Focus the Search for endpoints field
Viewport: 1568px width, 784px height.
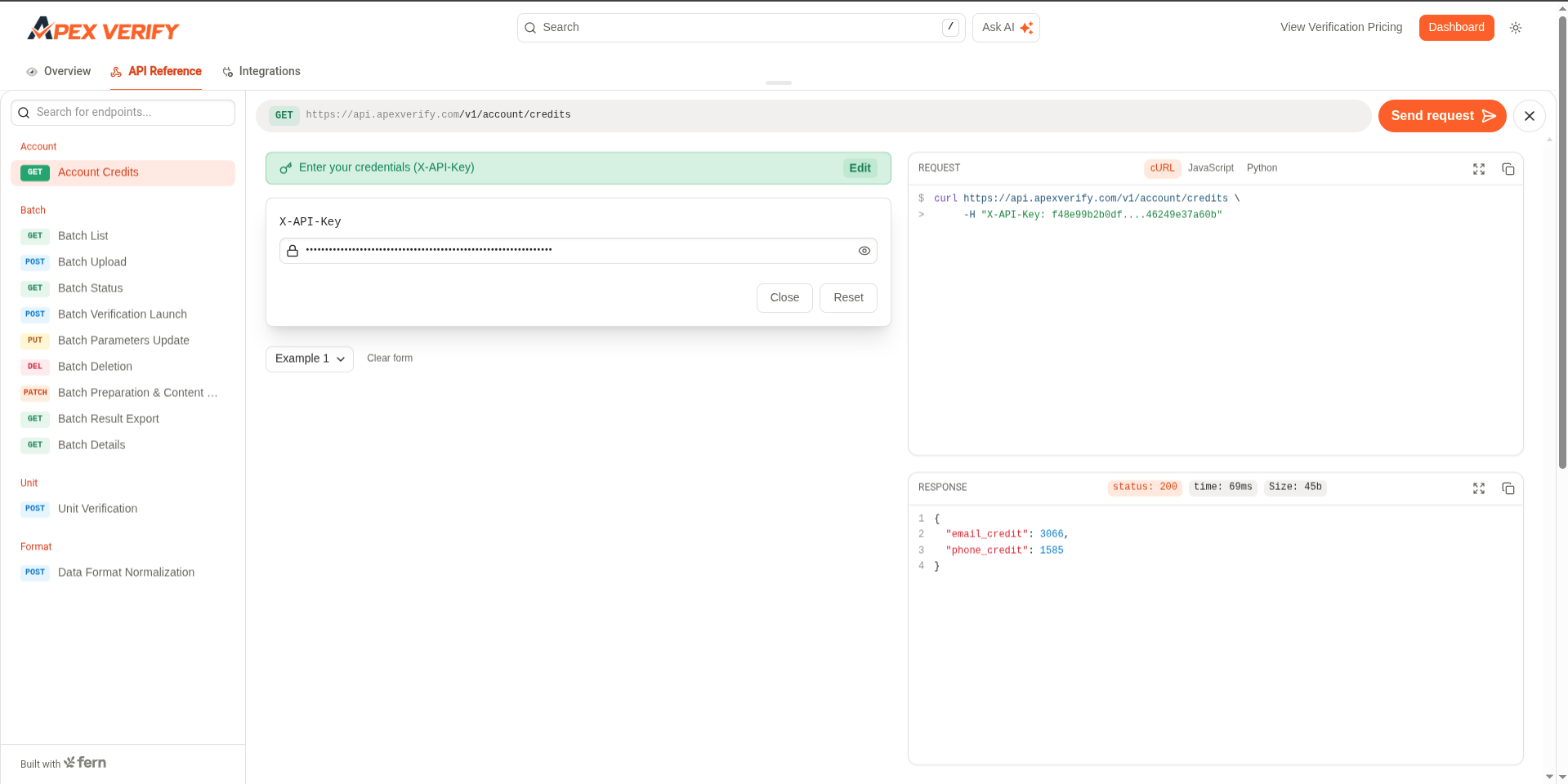123,113
